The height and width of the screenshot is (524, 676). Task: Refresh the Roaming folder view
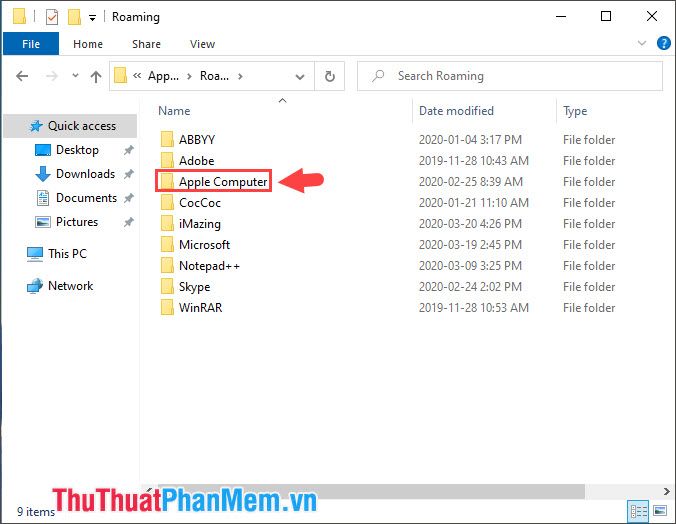tap(330, 76)
